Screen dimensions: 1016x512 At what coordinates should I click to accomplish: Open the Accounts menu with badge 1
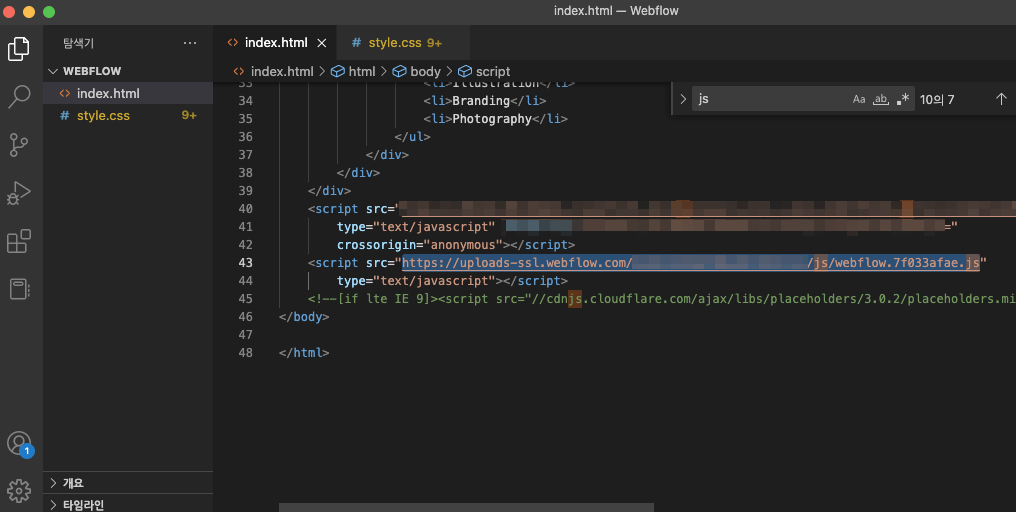pos(19,443)
